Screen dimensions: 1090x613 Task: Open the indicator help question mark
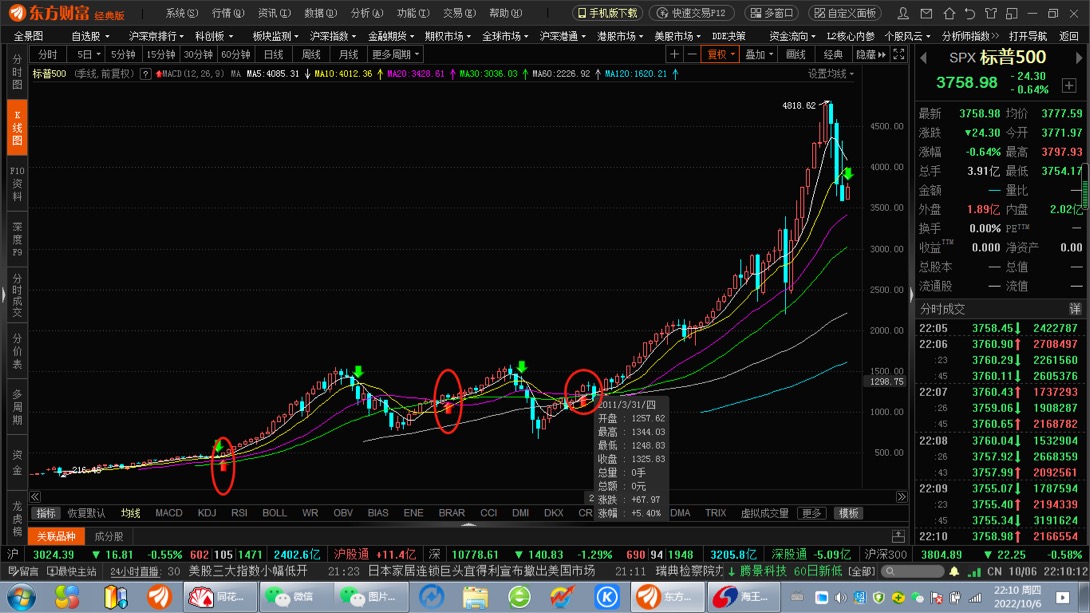tap(145, 74)
